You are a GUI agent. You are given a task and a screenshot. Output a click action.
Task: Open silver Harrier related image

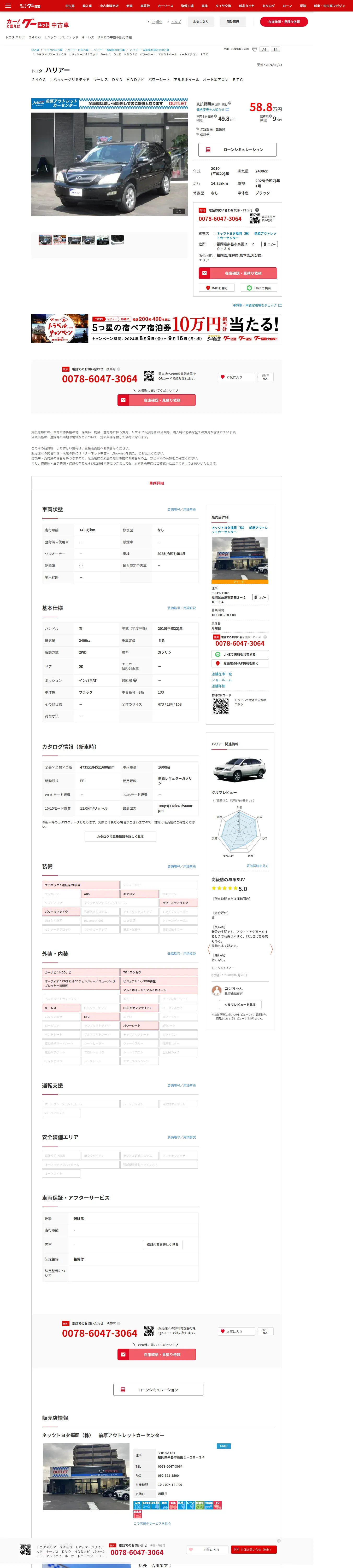(x=240, y=769)
